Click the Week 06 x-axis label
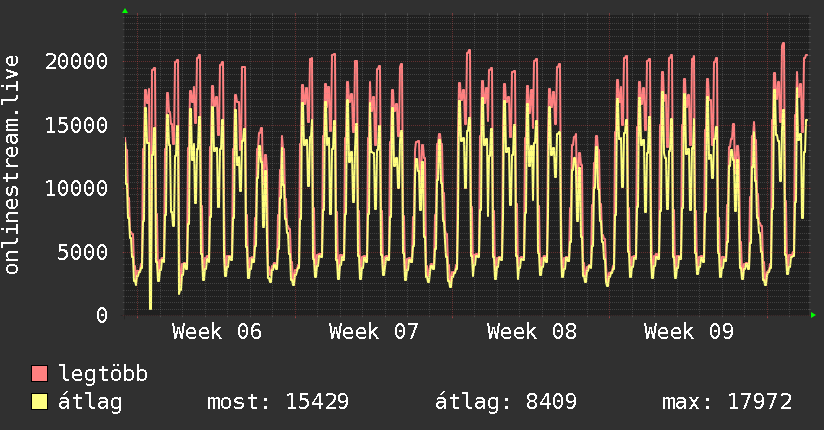This screenshot has width=824, height=430. [217, 331]
